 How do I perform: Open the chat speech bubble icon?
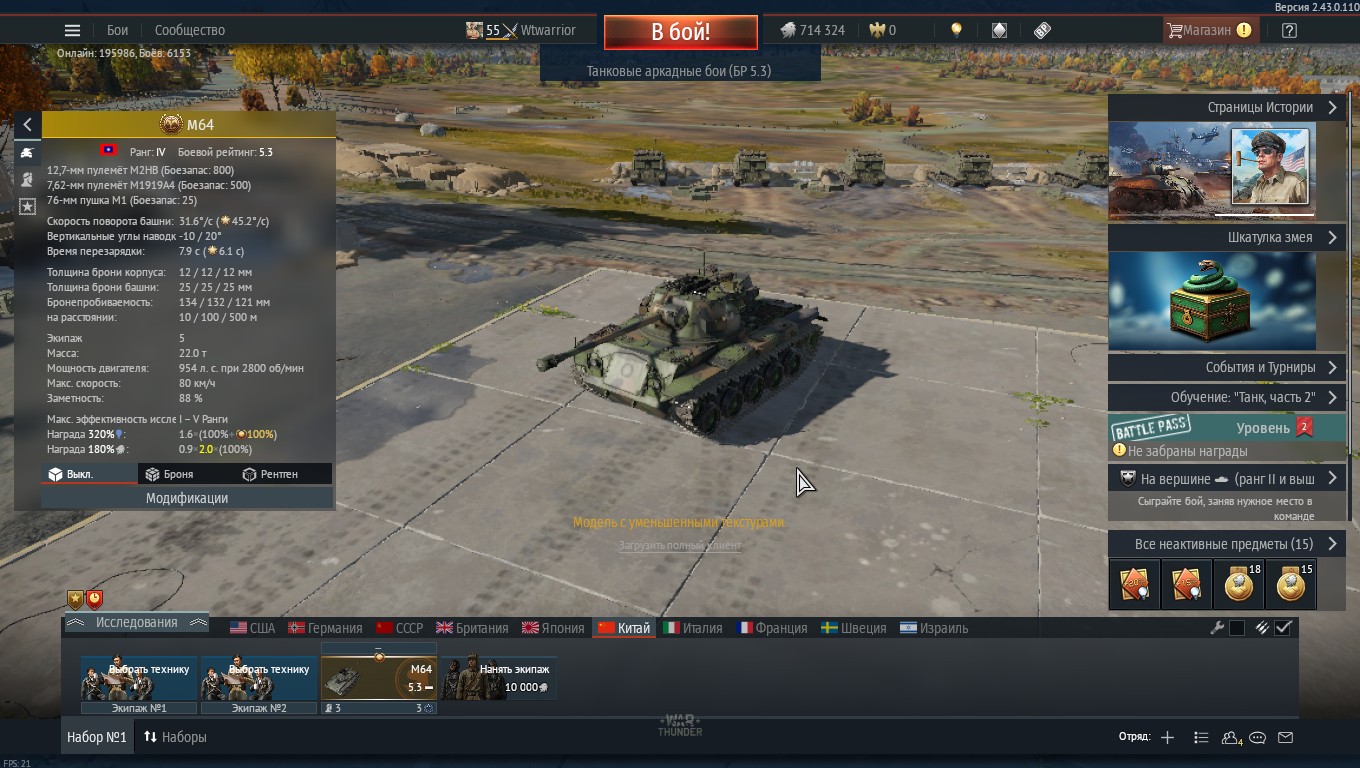(x=1258, y=737)
